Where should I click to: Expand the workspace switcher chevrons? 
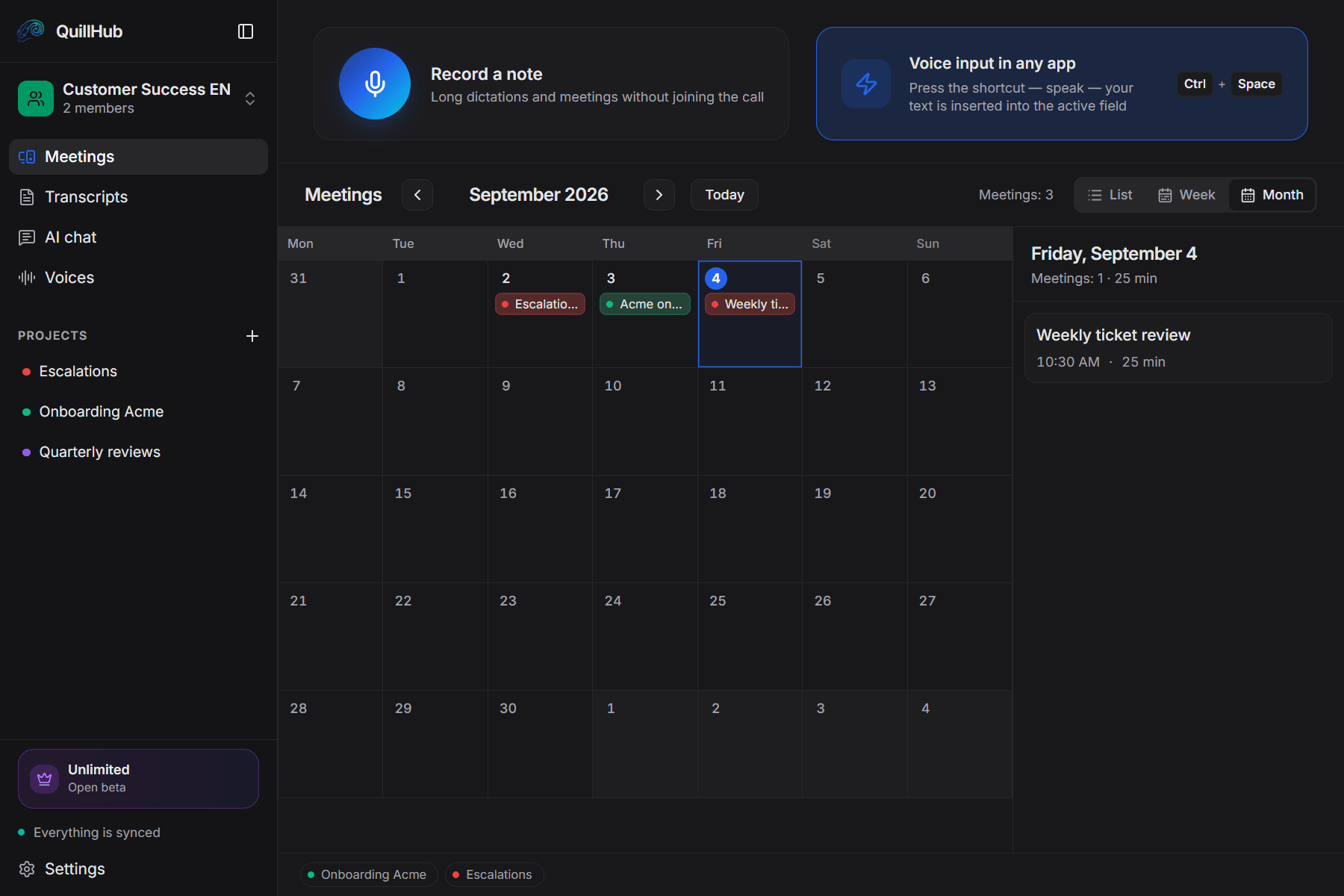pyautogui.click(x=250, y=99)
